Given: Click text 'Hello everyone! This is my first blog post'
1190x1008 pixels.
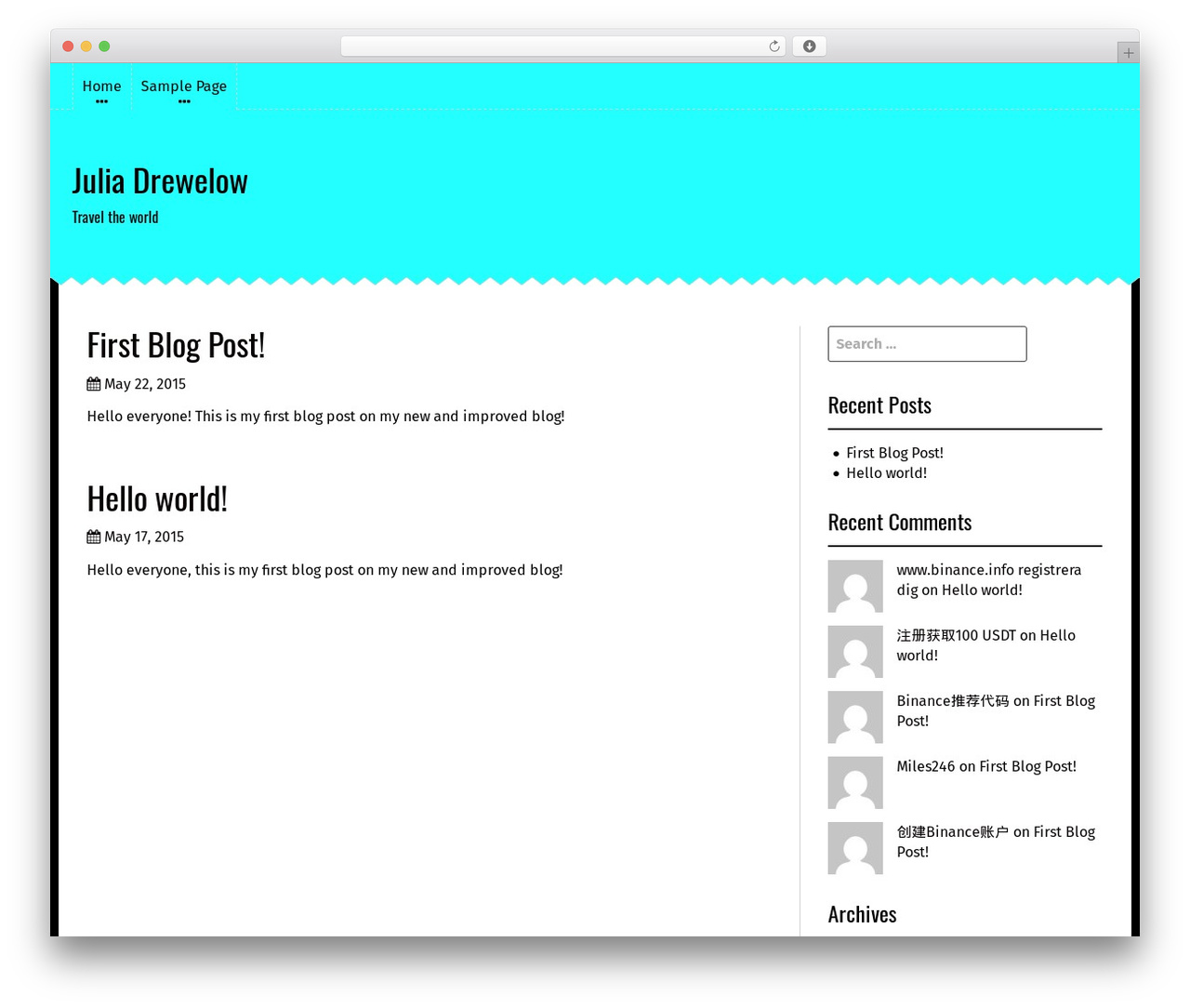Looking at the screenshot, I should point(221,416).
